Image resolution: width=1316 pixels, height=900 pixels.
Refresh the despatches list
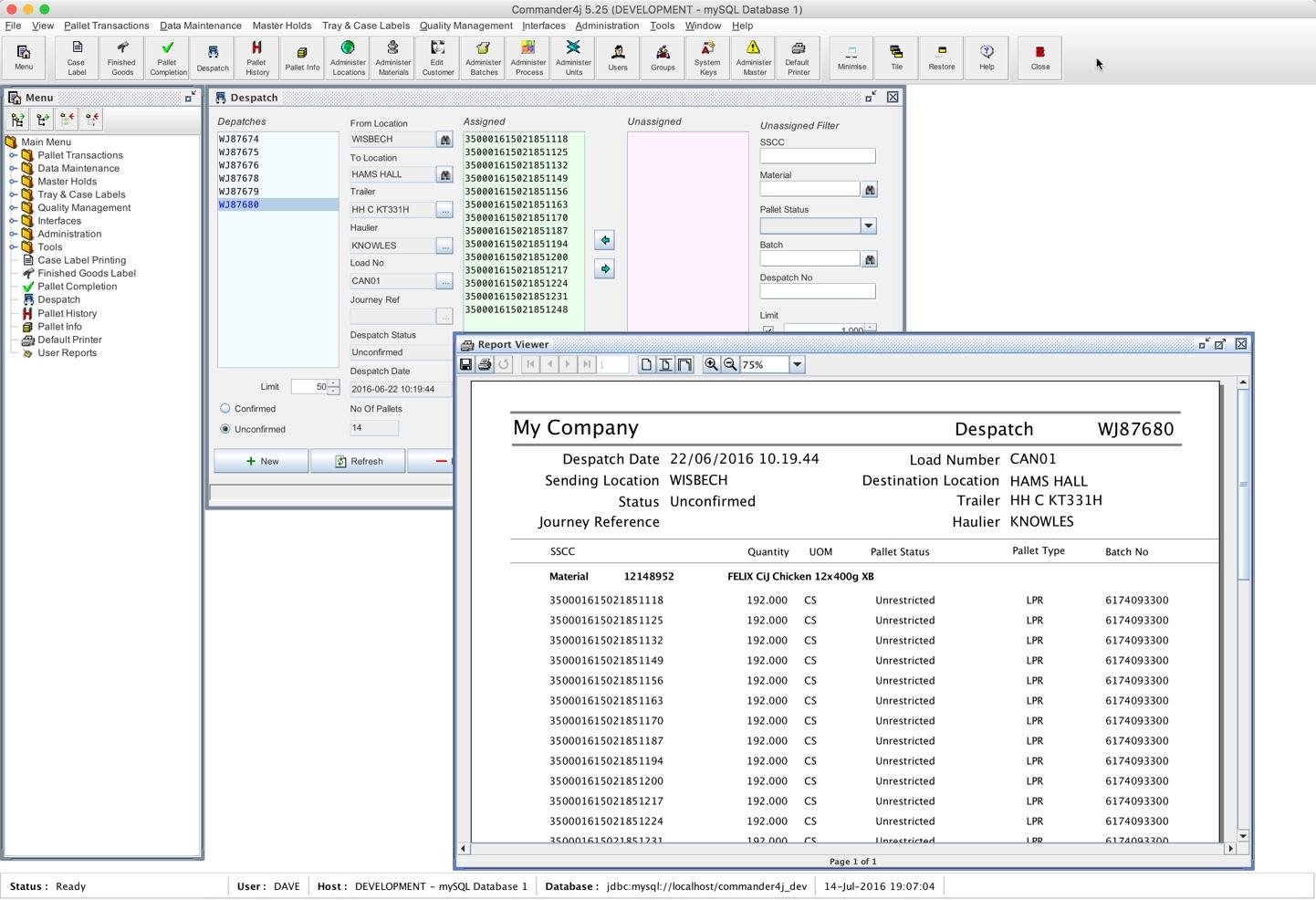tap(359, 461)
